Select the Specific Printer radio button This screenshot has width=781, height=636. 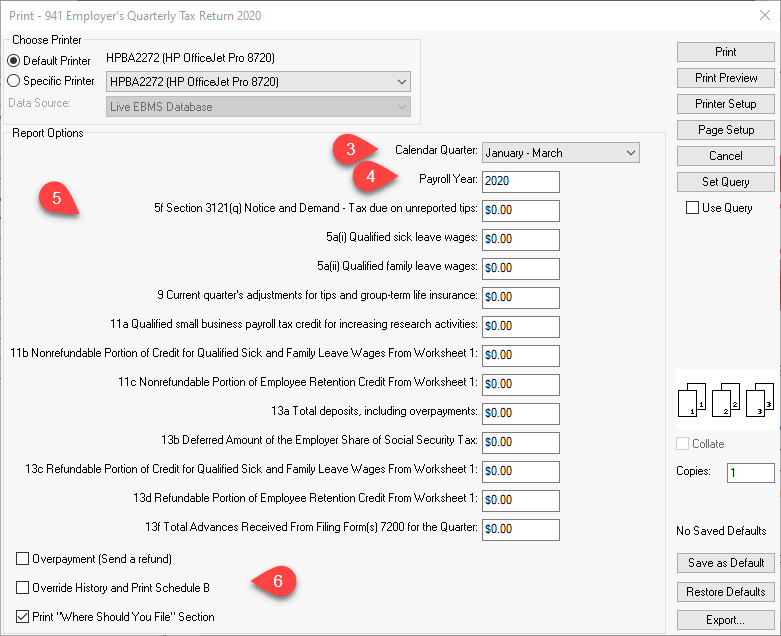pyautogui.click(x=14, y=81)
